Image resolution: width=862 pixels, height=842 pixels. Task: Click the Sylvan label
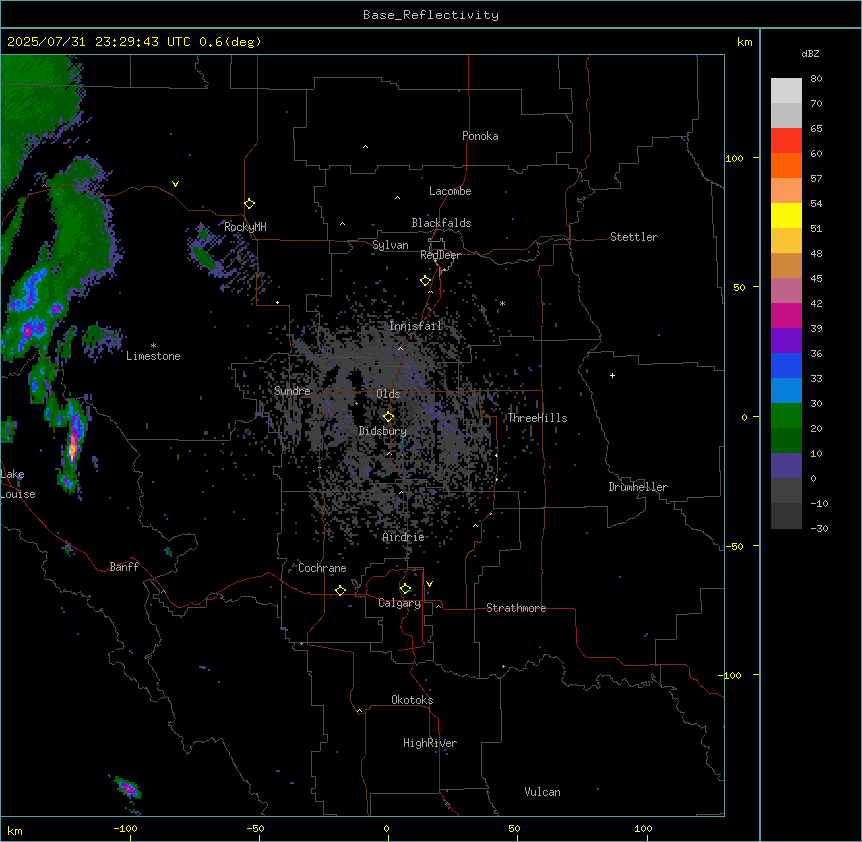click(x=390, y=245)
